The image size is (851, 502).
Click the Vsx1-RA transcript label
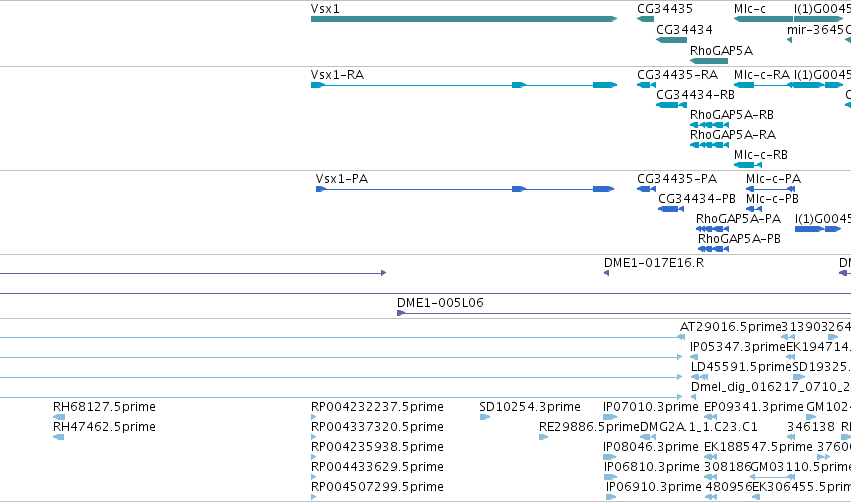tap(337, 75)
